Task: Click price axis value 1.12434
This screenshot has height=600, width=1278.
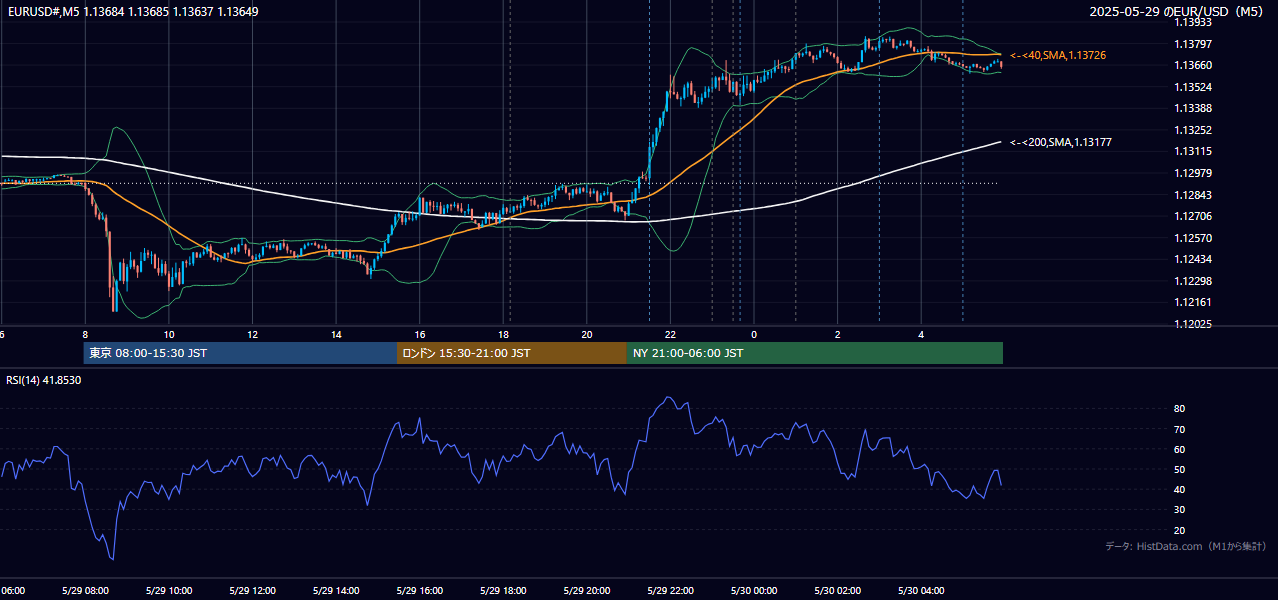Action: pyautogui.click(x=1192, y=259)
